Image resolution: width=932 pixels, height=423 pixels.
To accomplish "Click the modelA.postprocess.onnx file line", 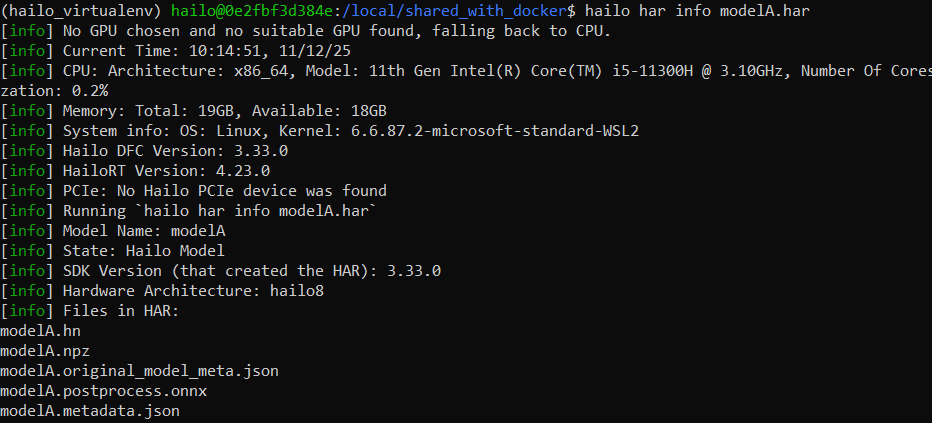I will click(103, 390).
